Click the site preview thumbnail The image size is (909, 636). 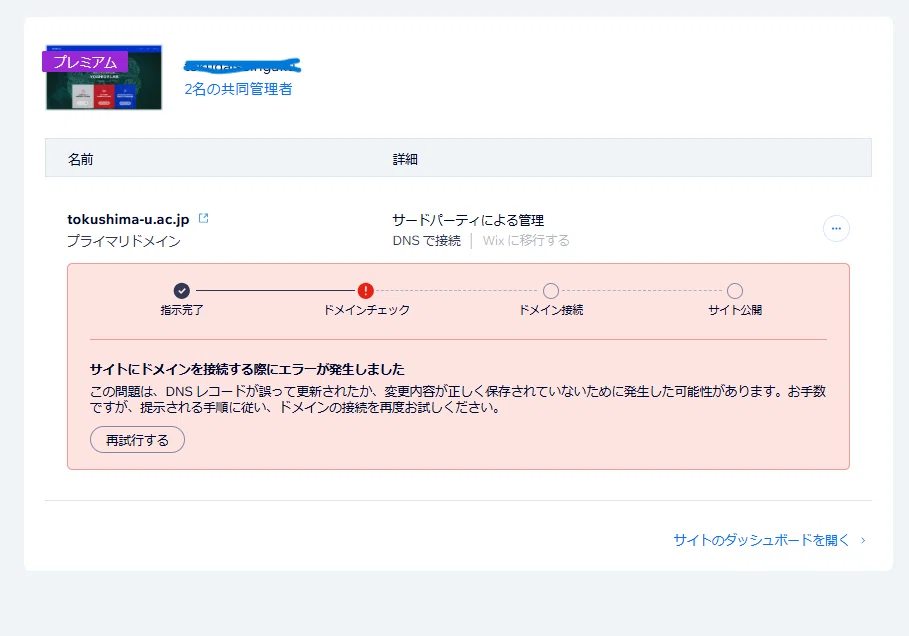click(x=104, y=77)
